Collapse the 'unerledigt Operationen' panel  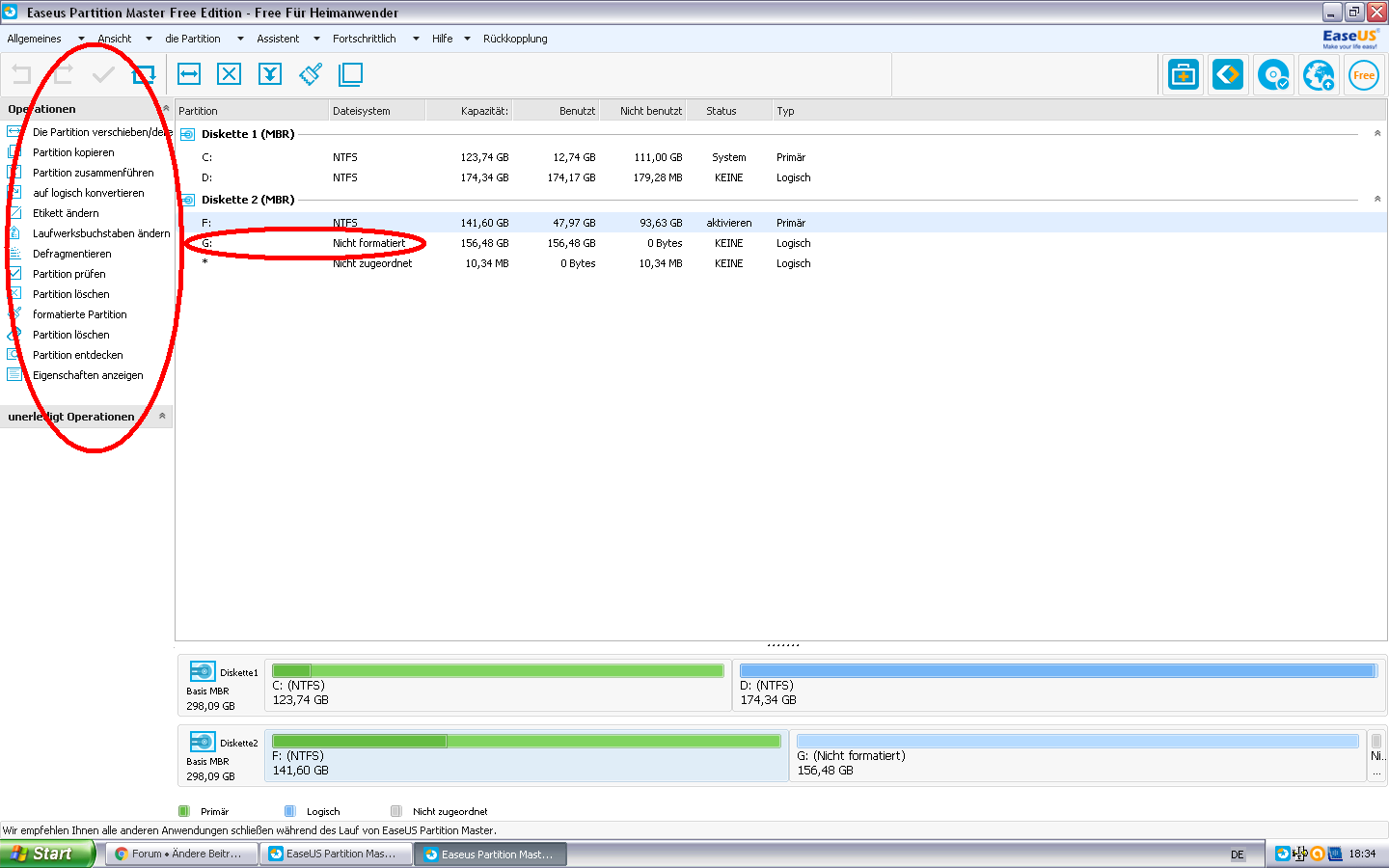pyautogui.click(x=162, y=416)
